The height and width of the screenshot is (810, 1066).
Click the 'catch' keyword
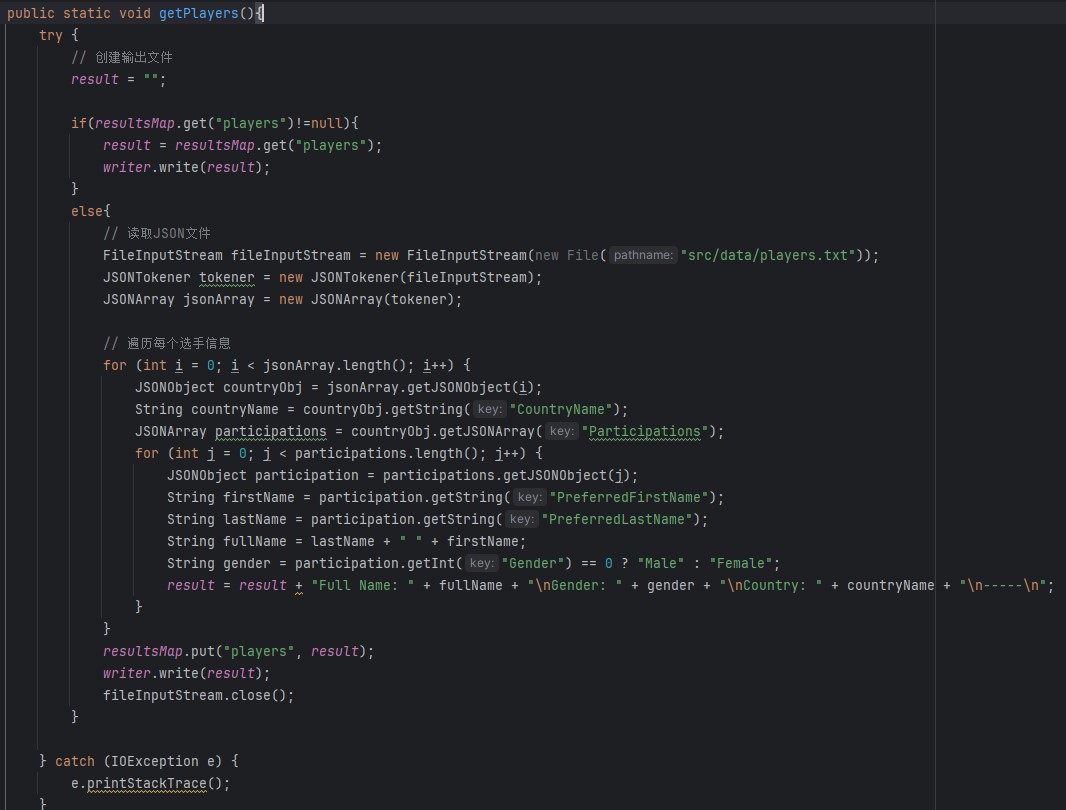pos(75,761)
